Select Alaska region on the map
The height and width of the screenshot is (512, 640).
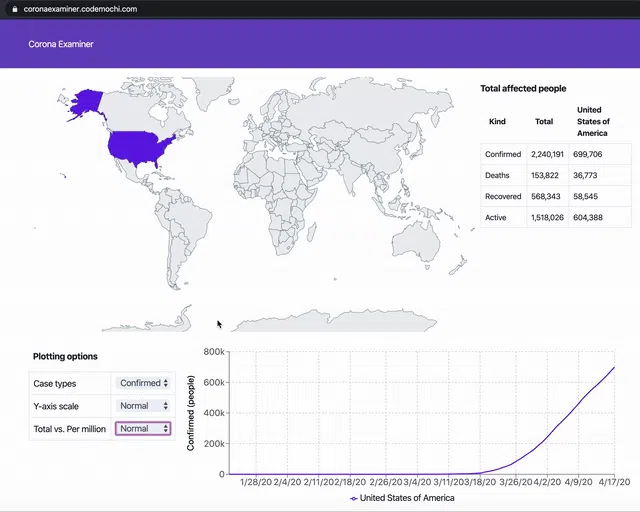(x=87, y=103)
